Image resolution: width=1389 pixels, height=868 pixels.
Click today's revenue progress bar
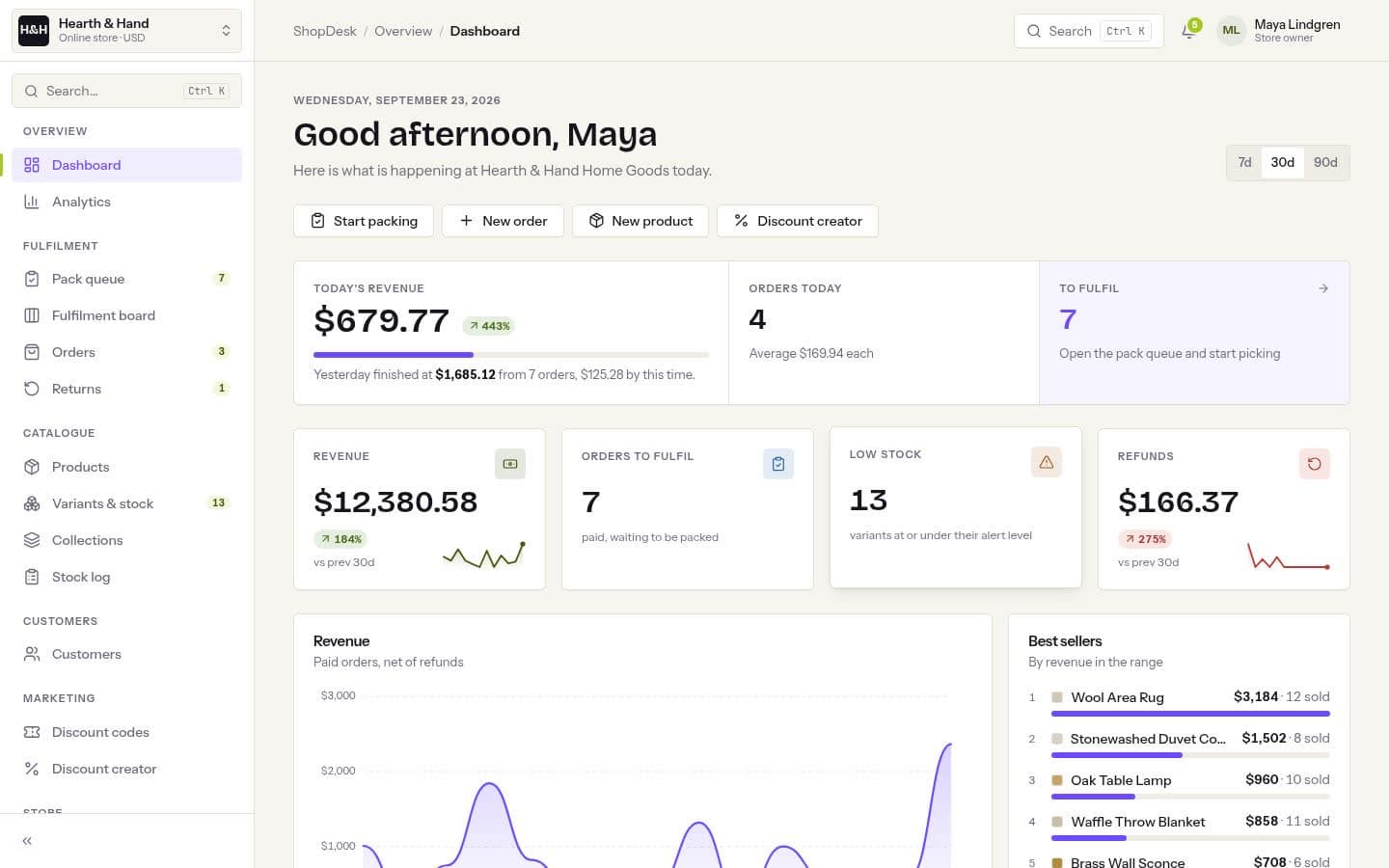[511, 355]
